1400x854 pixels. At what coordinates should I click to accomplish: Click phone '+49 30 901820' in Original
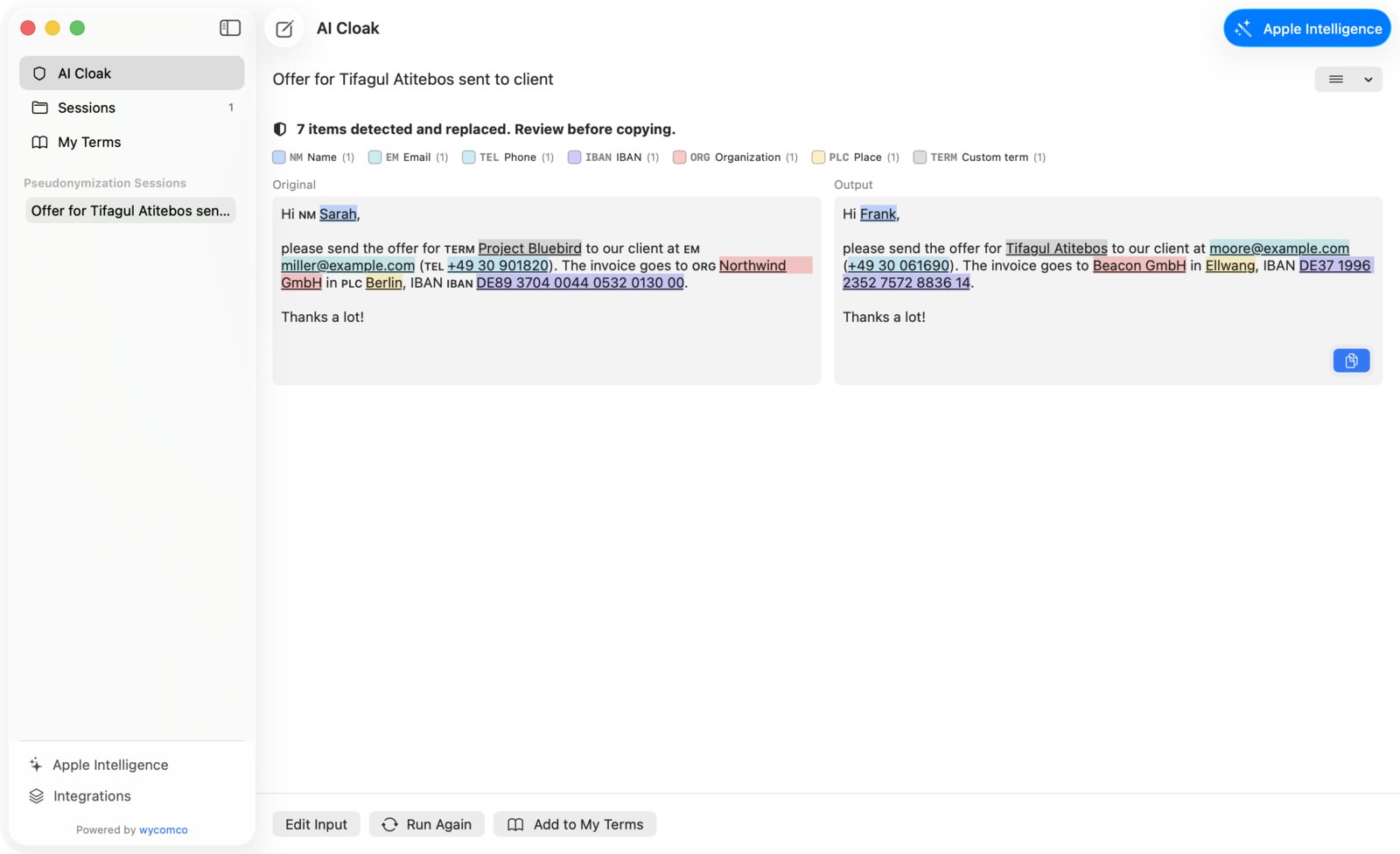498,266
